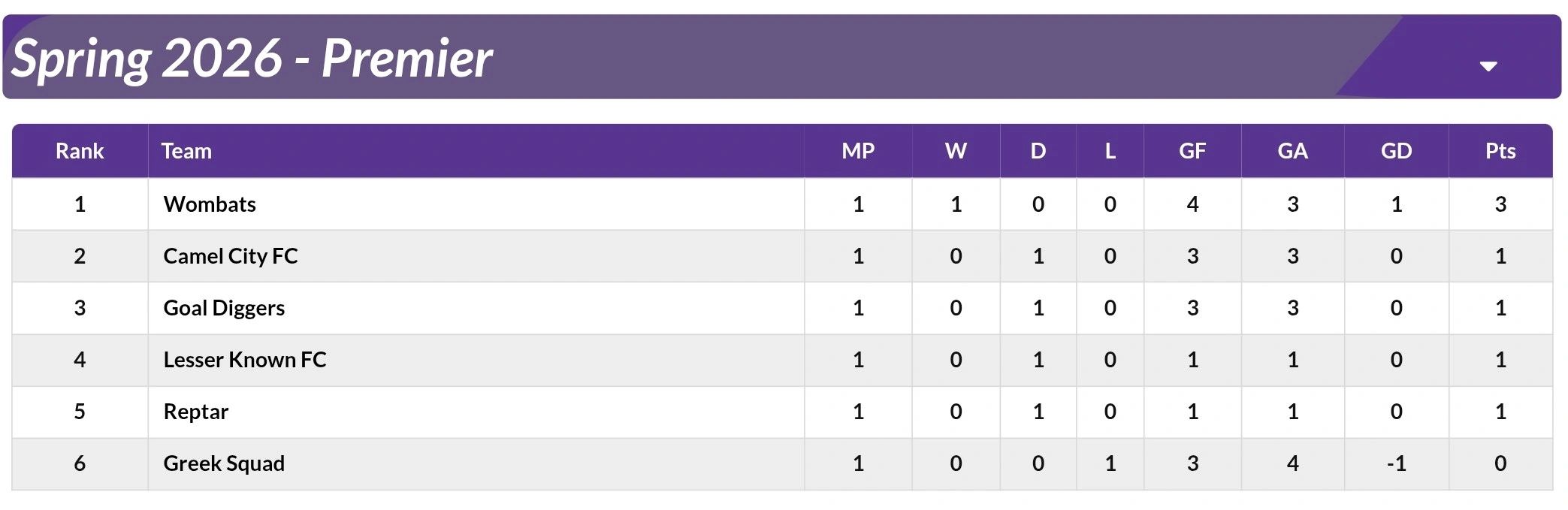This screenshot has width=1568, height=510.
Task: Select the Goal Diggers team name
Action: tap(224, 308)
